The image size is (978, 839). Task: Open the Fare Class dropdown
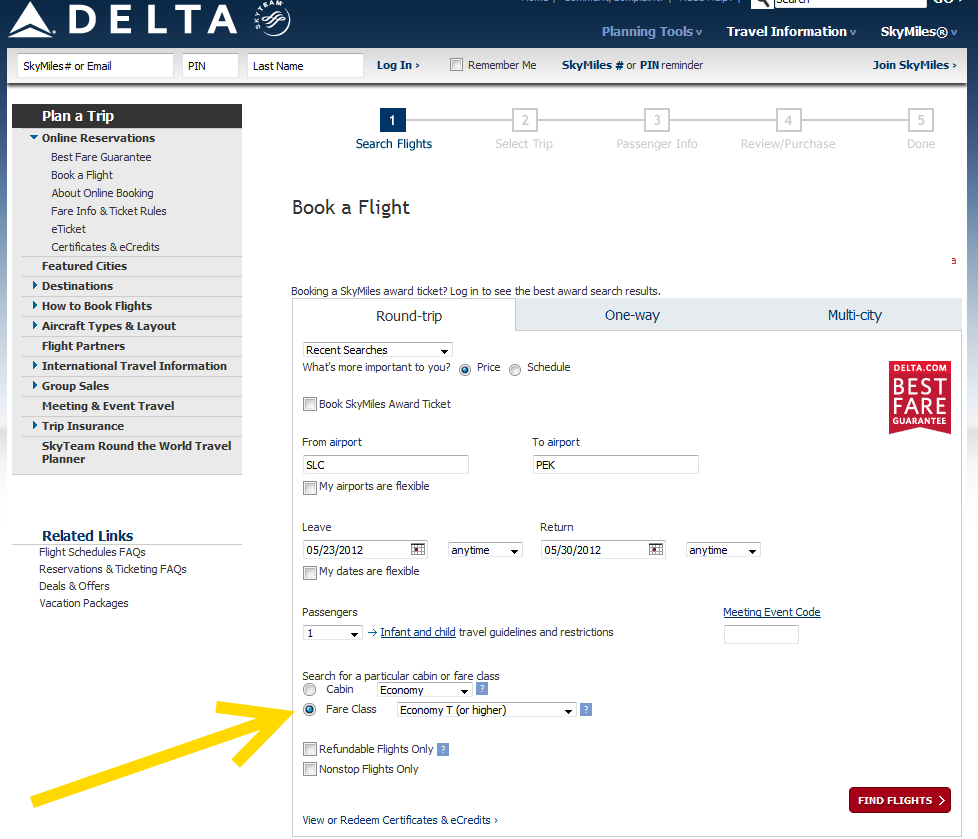tap(486, 710)
